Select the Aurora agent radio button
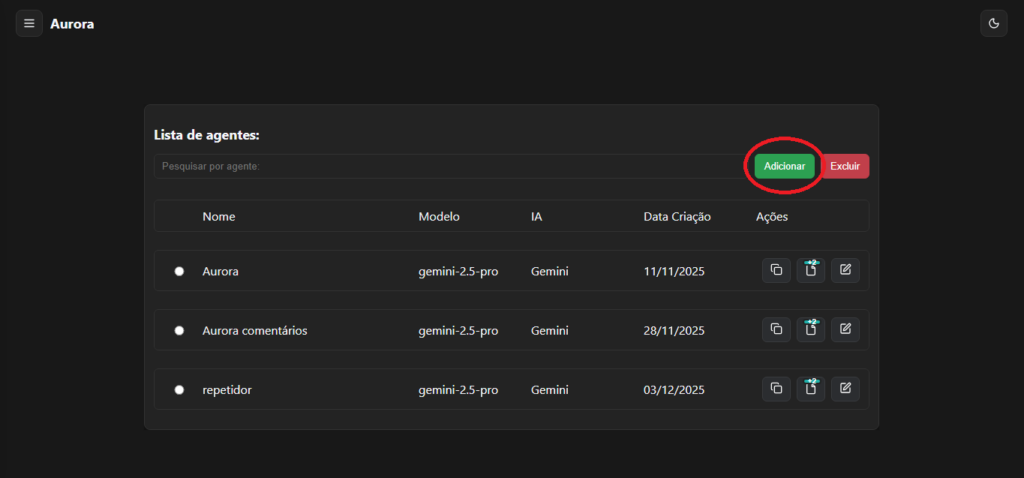The image size is (1024, 478). 179,271
